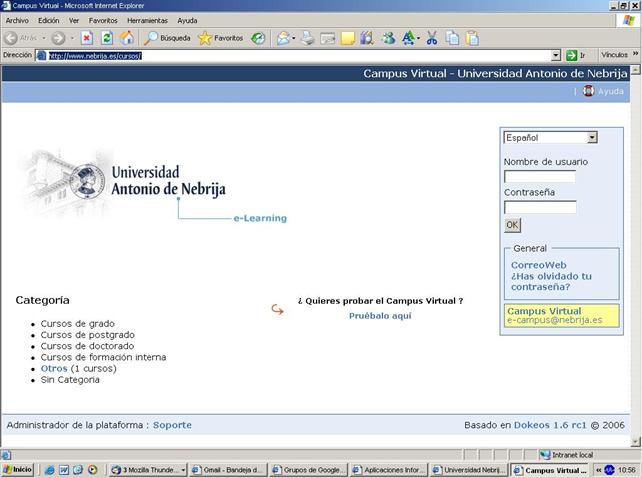Expand hidden system tray icons chevron

[x=598, y=470]
